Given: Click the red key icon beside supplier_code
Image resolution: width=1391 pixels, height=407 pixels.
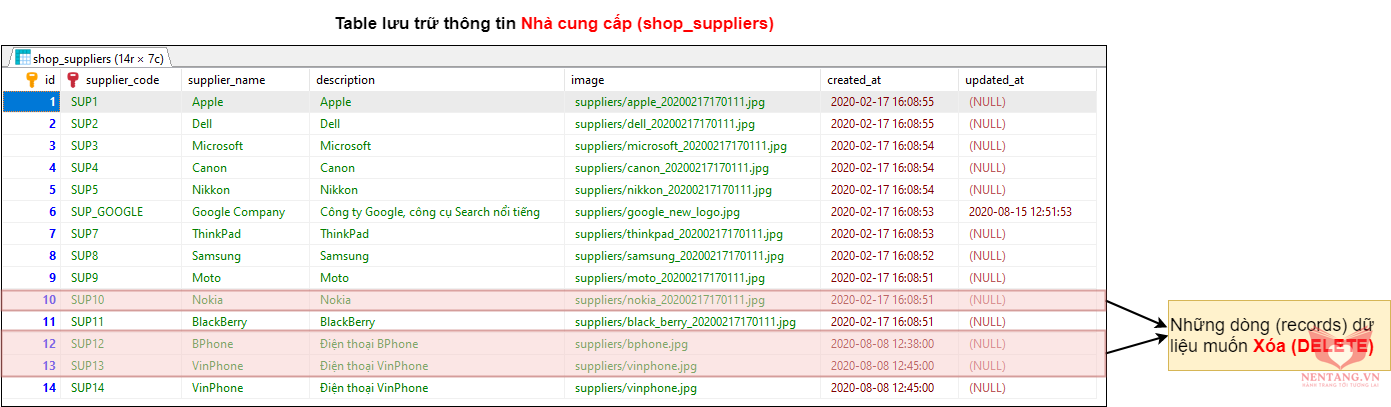Looking at the screenshot, I should point(73,79).
